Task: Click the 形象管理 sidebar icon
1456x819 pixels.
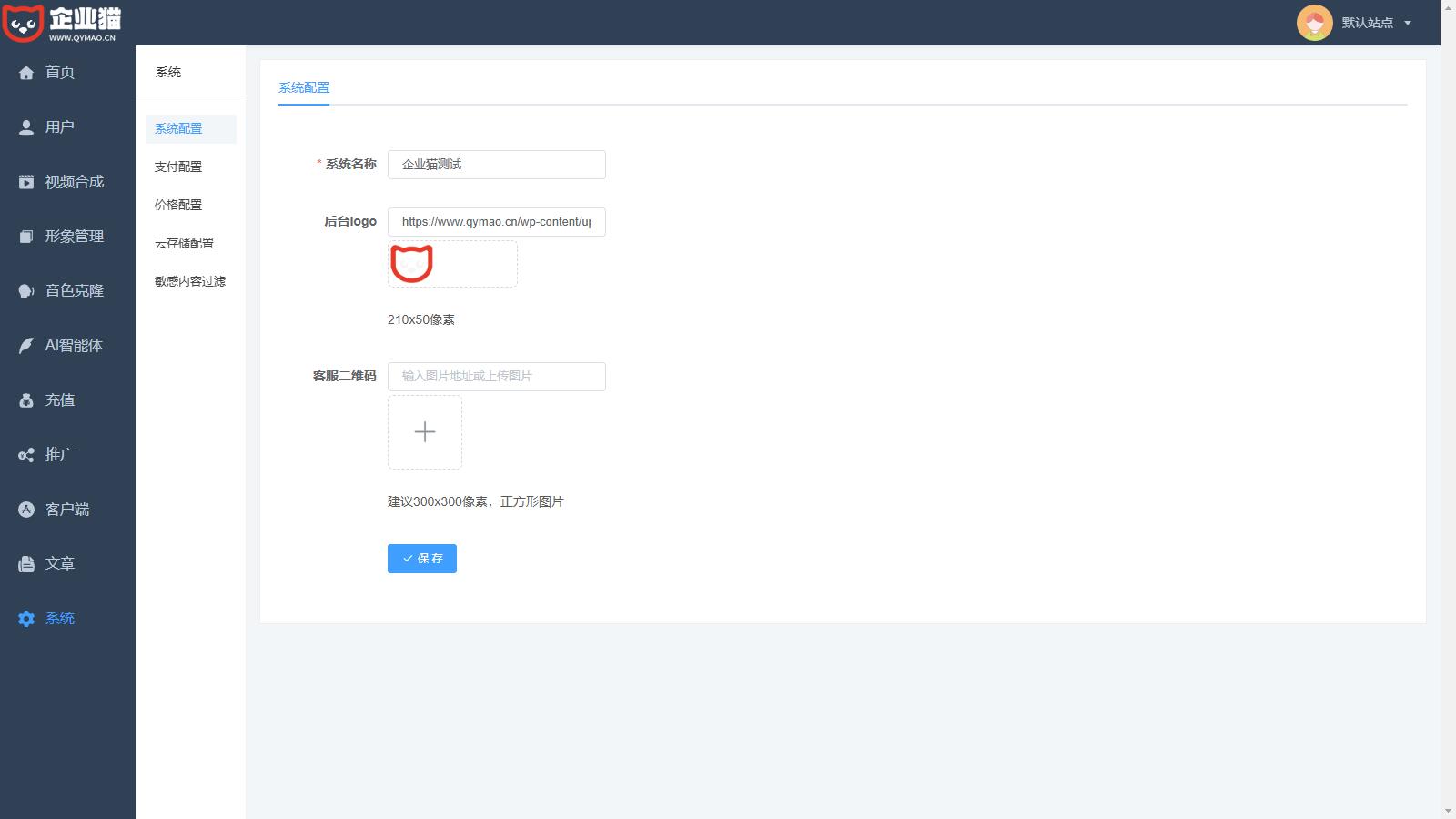Action: [26, 237]
